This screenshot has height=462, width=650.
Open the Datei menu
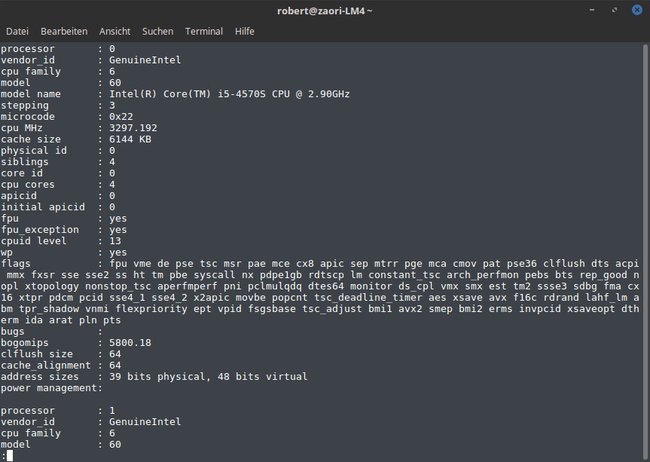click(17, 31)
